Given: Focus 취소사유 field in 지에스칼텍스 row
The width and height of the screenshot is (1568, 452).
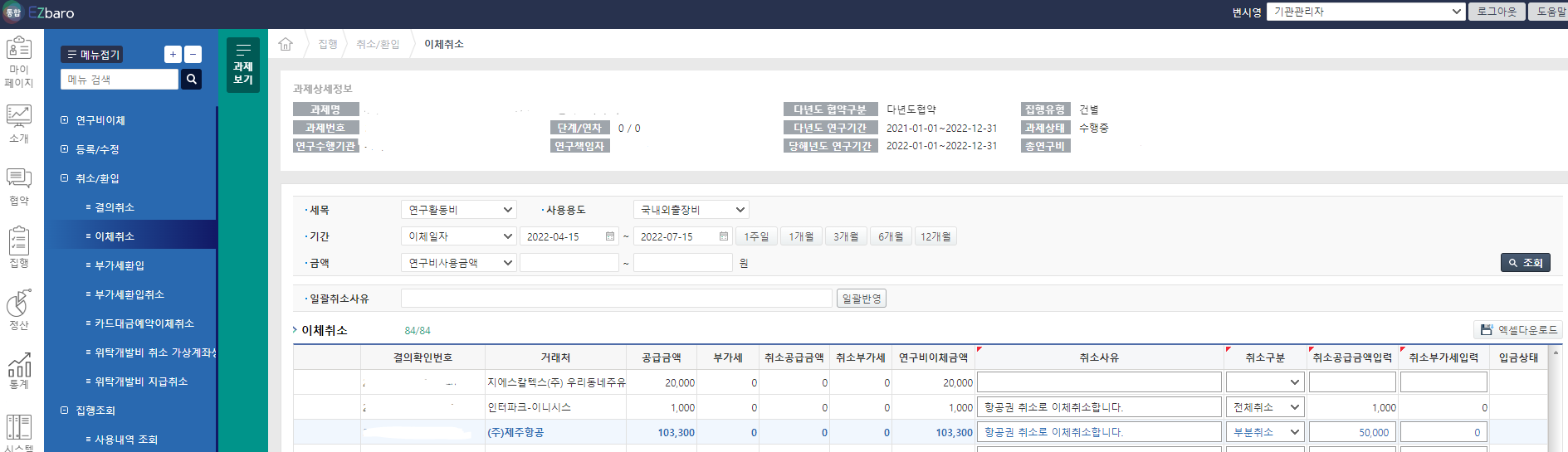Looking at the screenshot, I should click(1099, 382).
